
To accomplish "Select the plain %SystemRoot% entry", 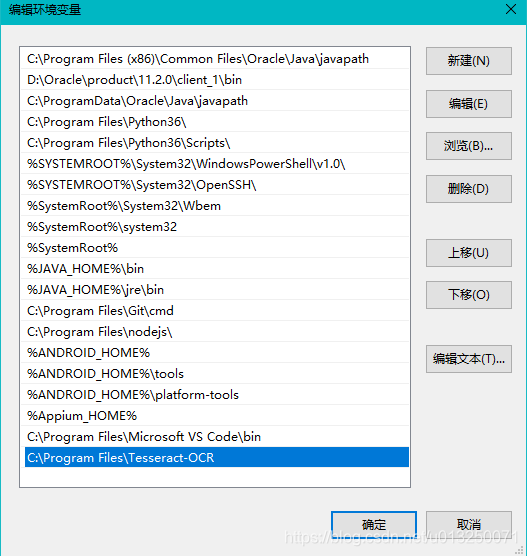I will (215, 248).
